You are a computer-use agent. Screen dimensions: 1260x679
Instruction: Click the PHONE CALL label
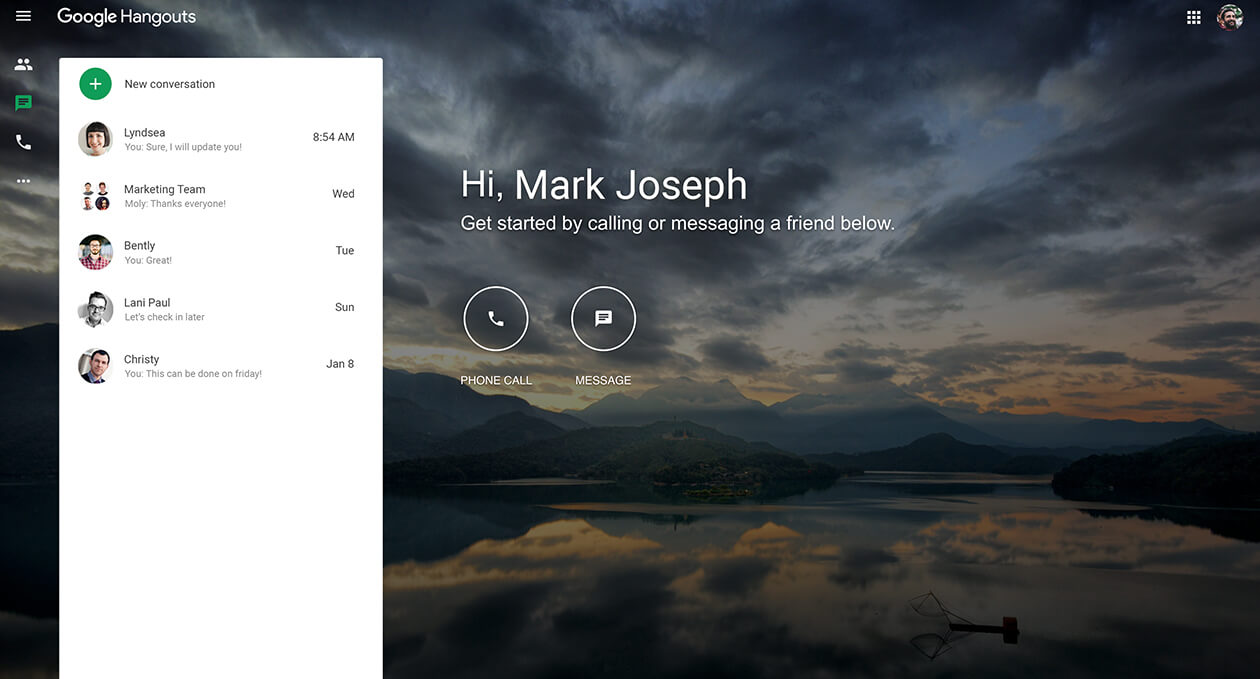[496, 381]
